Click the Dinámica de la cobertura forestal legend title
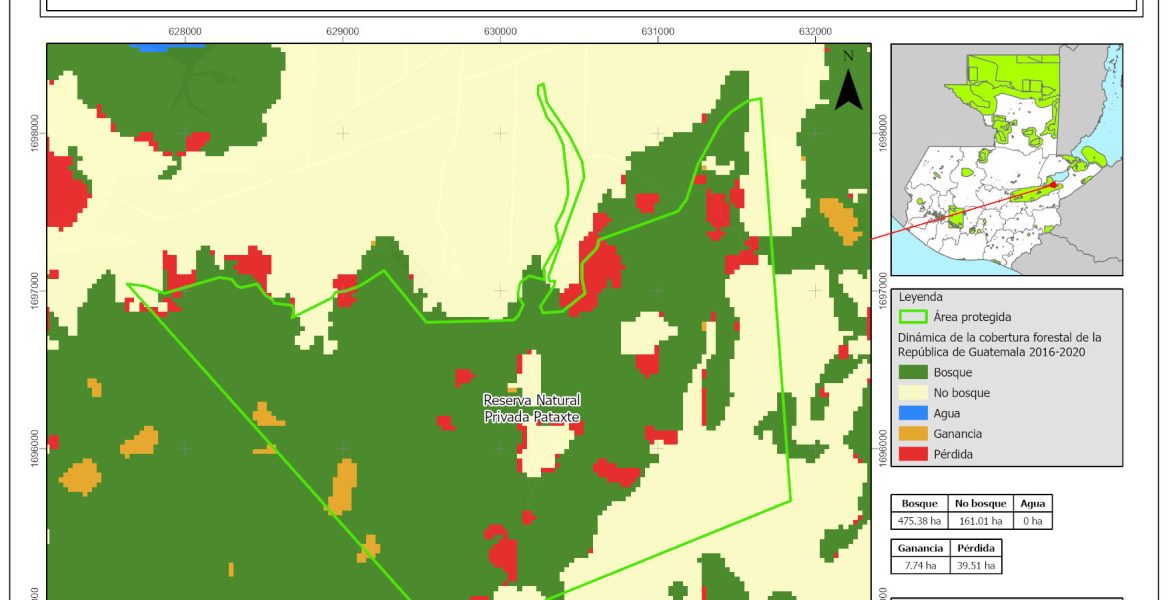The image size is (1170, 600). click(999, 344)
